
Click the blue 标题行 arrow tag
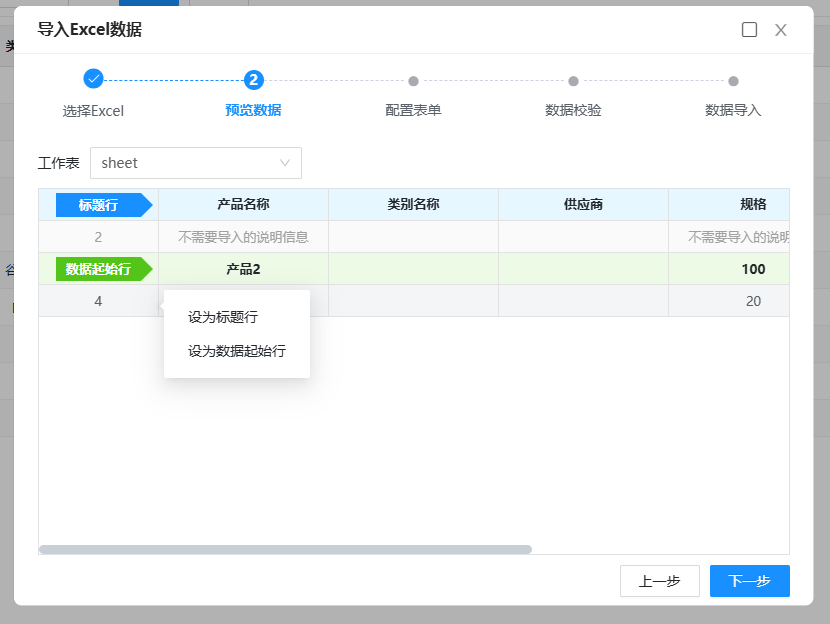pos(101,205)
